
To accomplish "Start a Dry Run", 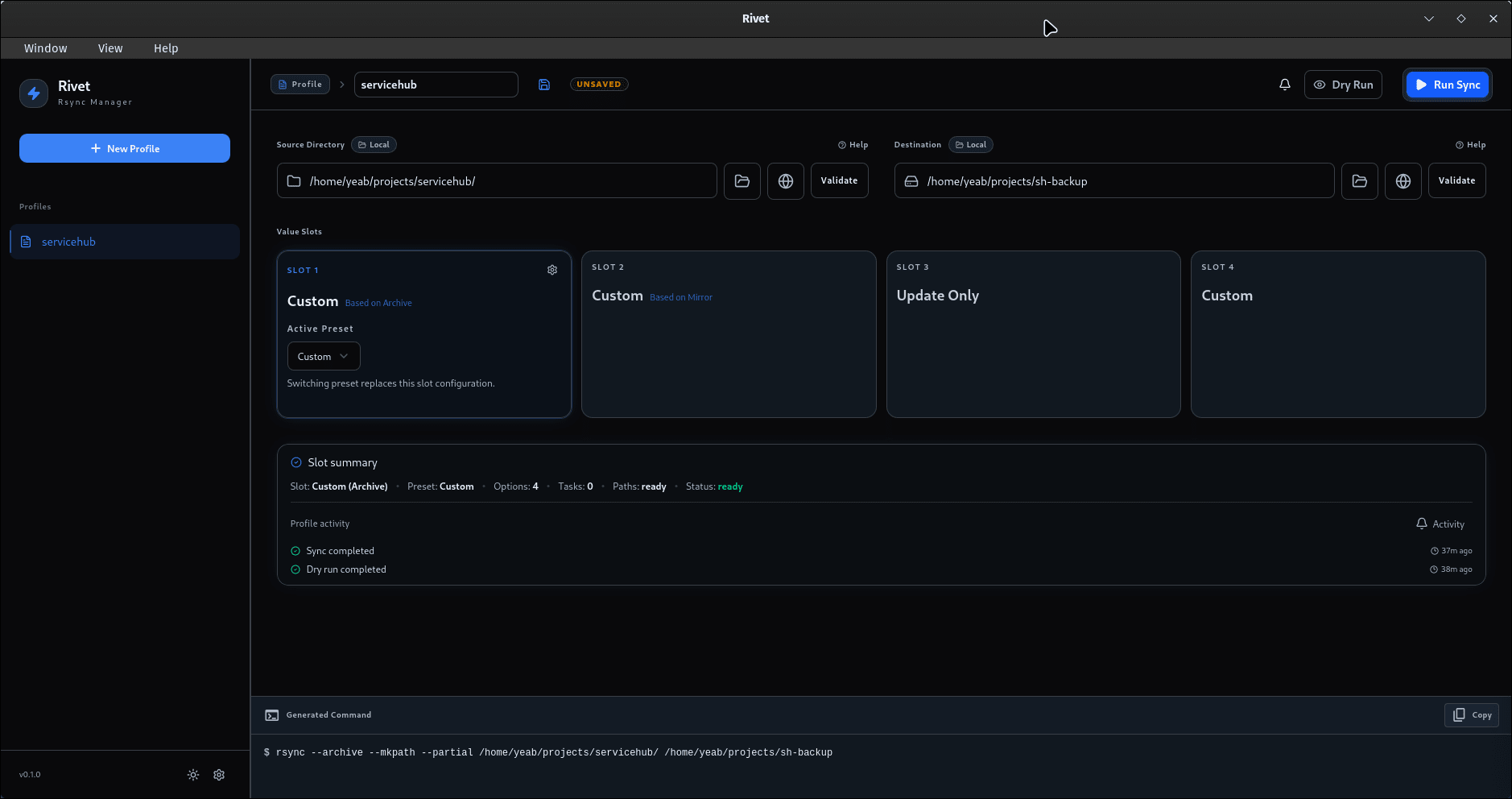I will (1343, 85).
